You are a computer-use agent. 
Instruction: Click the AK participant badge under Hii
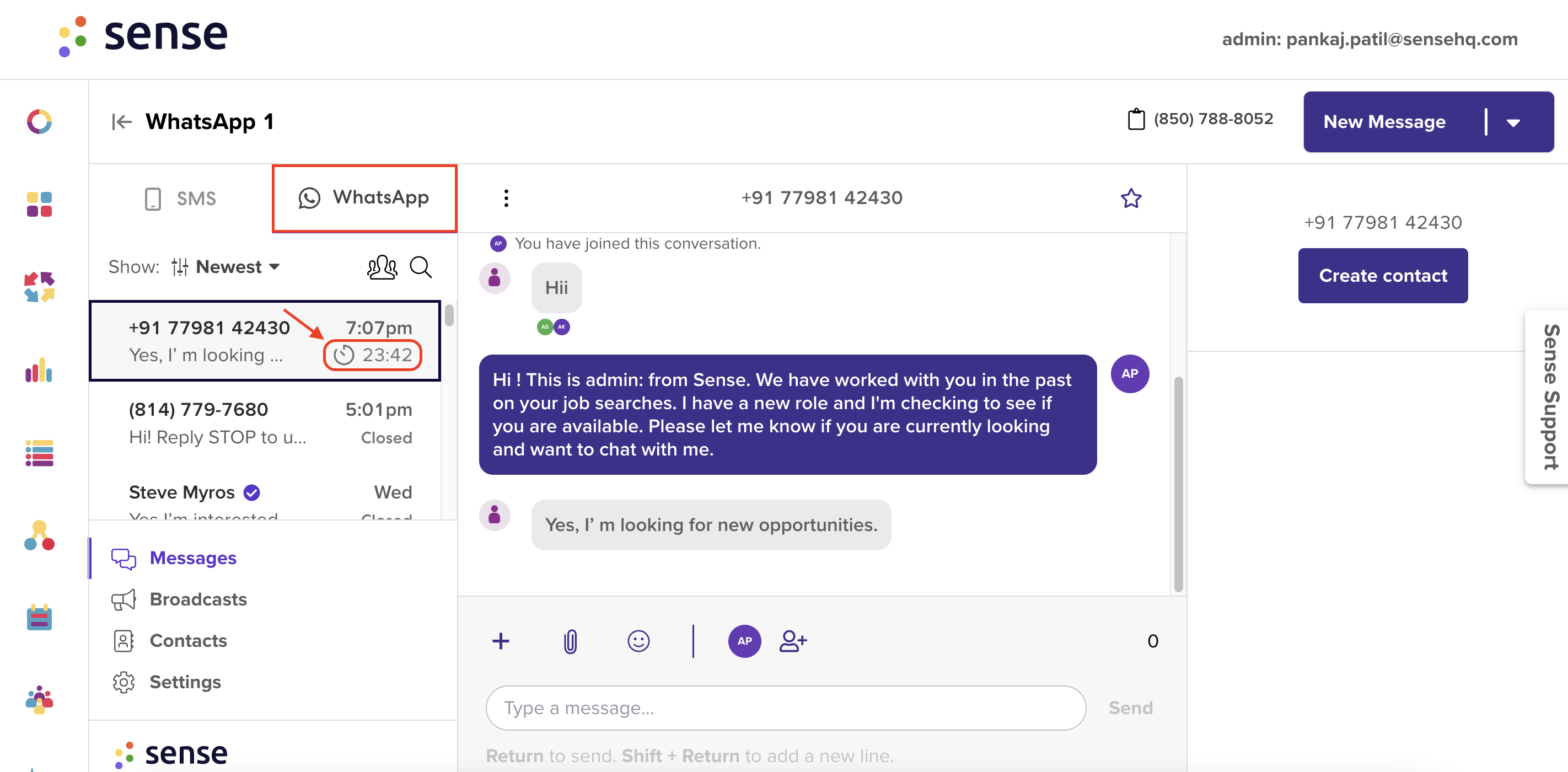pyautogui.click(x=561, y=327)
